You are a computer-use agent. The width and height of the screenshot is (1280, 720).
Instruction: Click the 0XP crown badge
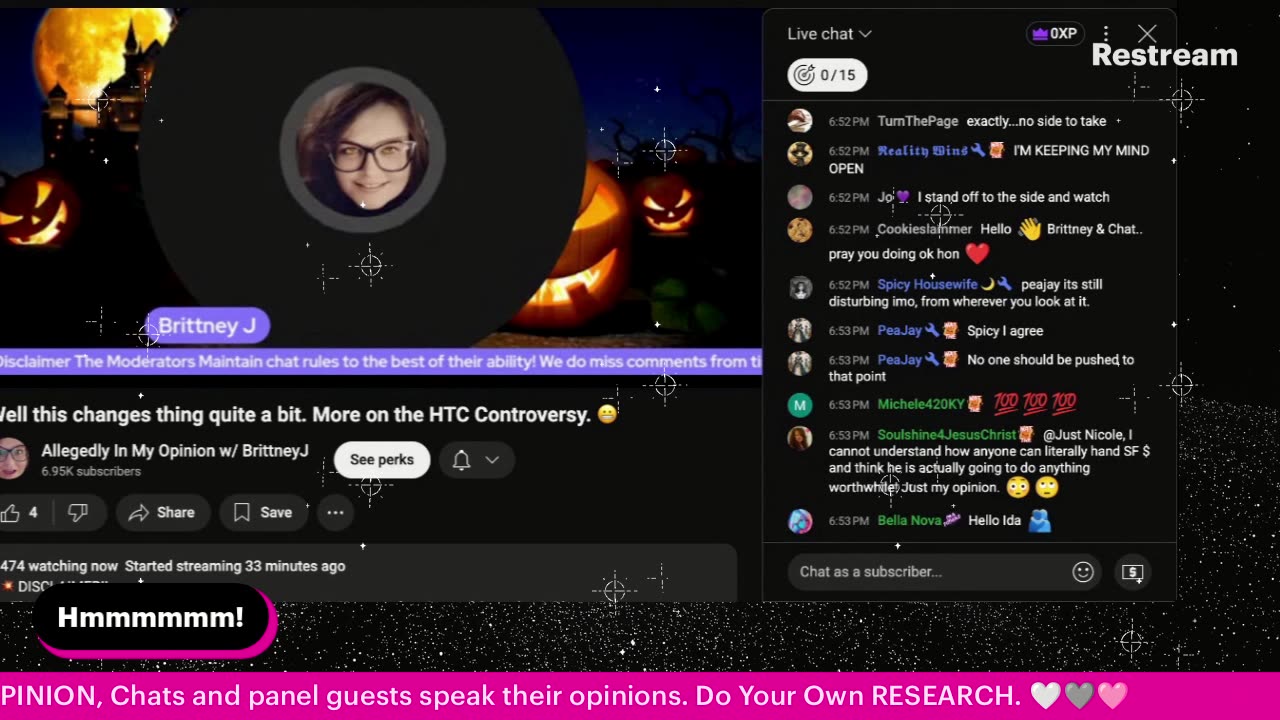coord(1055,34)
